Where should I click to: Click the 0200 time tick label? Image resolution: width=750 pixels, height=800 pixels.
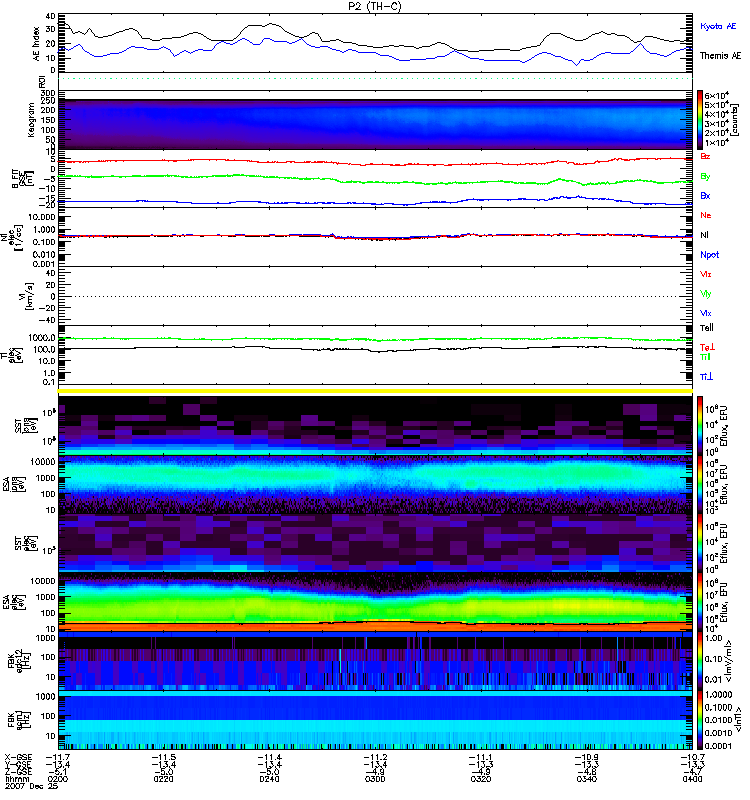coord(58,779)
